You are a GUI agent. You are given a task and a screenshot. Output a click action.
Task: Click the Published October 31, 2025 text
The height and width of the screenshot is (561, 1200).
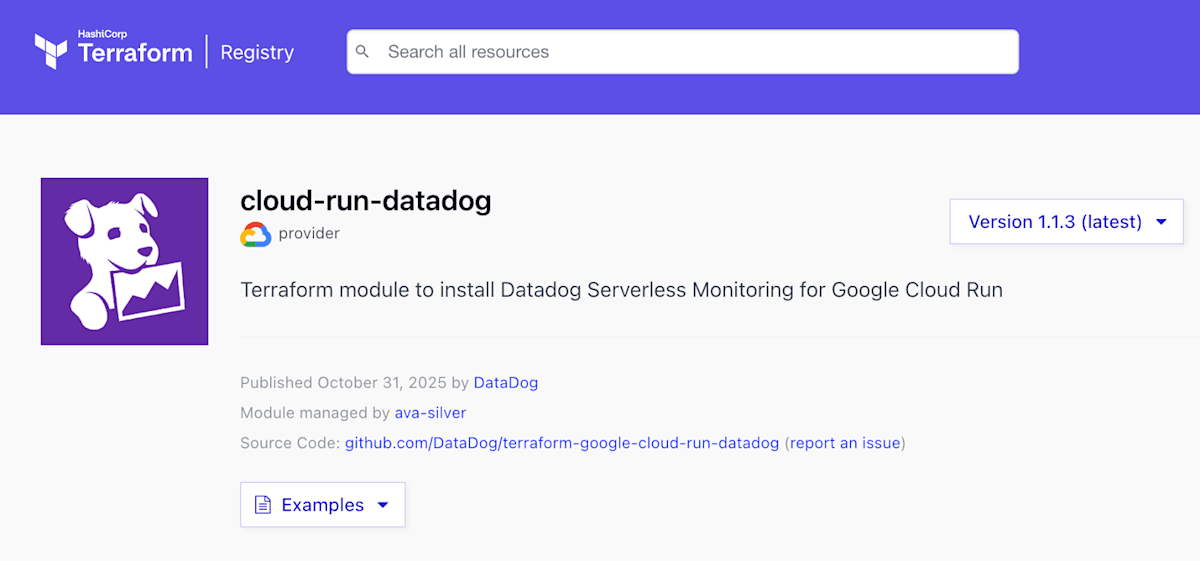(343, 382)
